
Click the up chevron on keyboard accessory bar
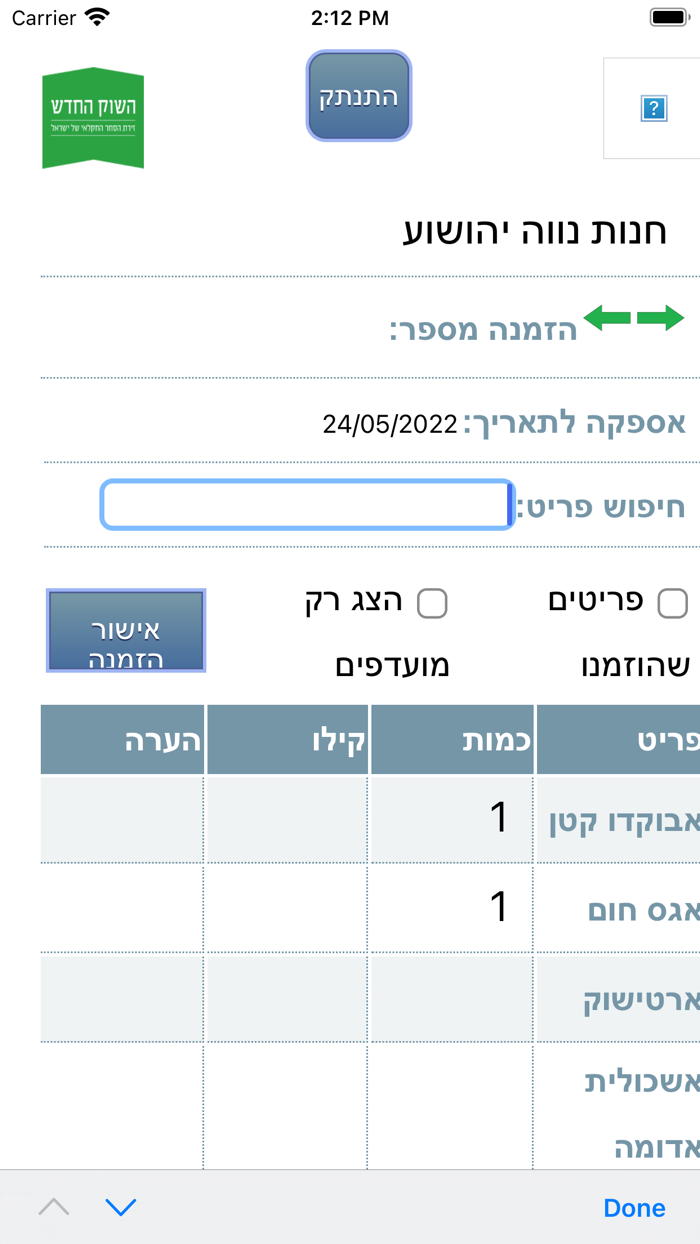coord(54,1207)
